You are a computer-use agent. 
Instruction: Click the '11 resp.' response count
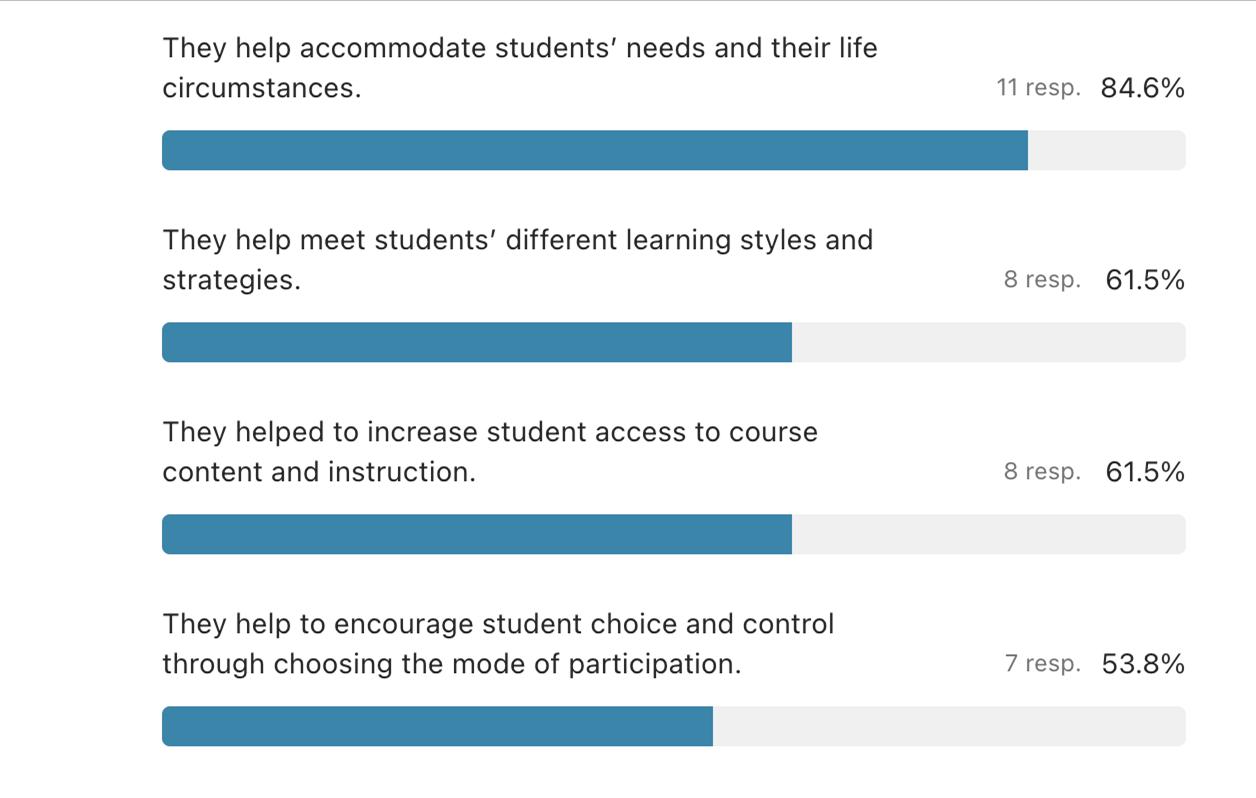(x=1038, y=88)
